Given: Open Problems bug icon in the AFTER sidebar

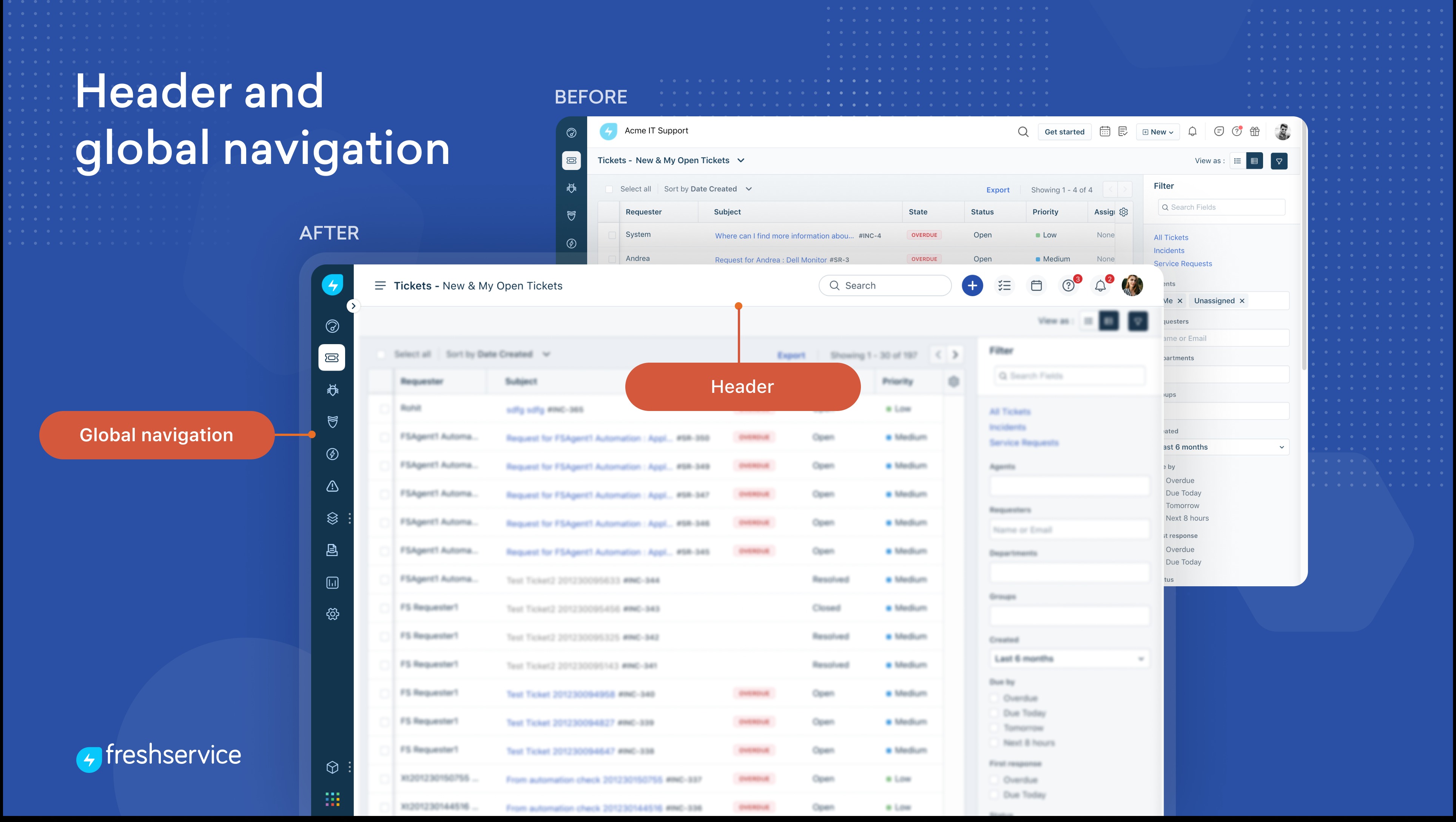Looking at the screenshot, I should (332, 389).
